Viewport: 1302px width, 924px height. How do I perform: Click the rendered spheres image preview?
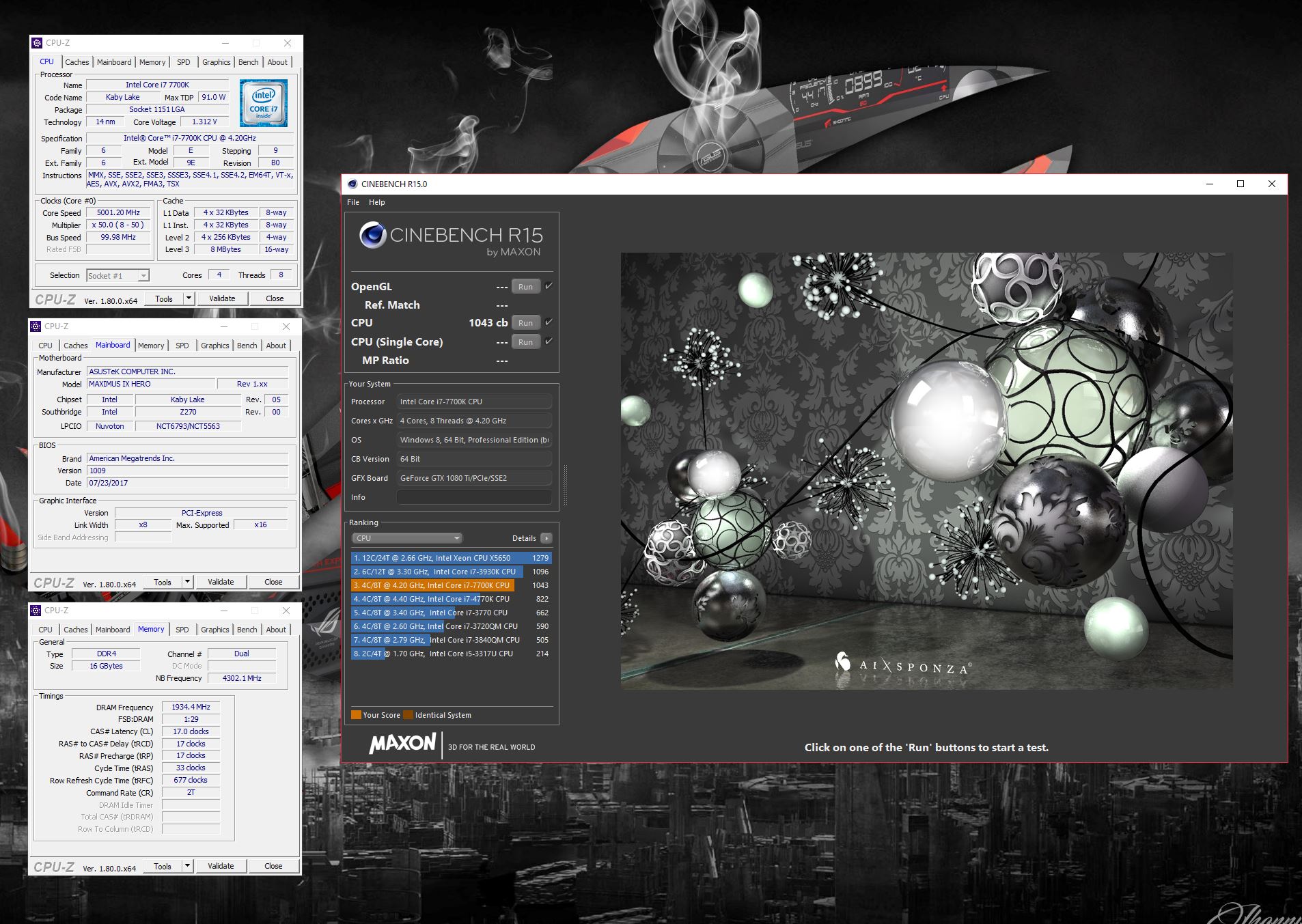(x=926, y=471)
